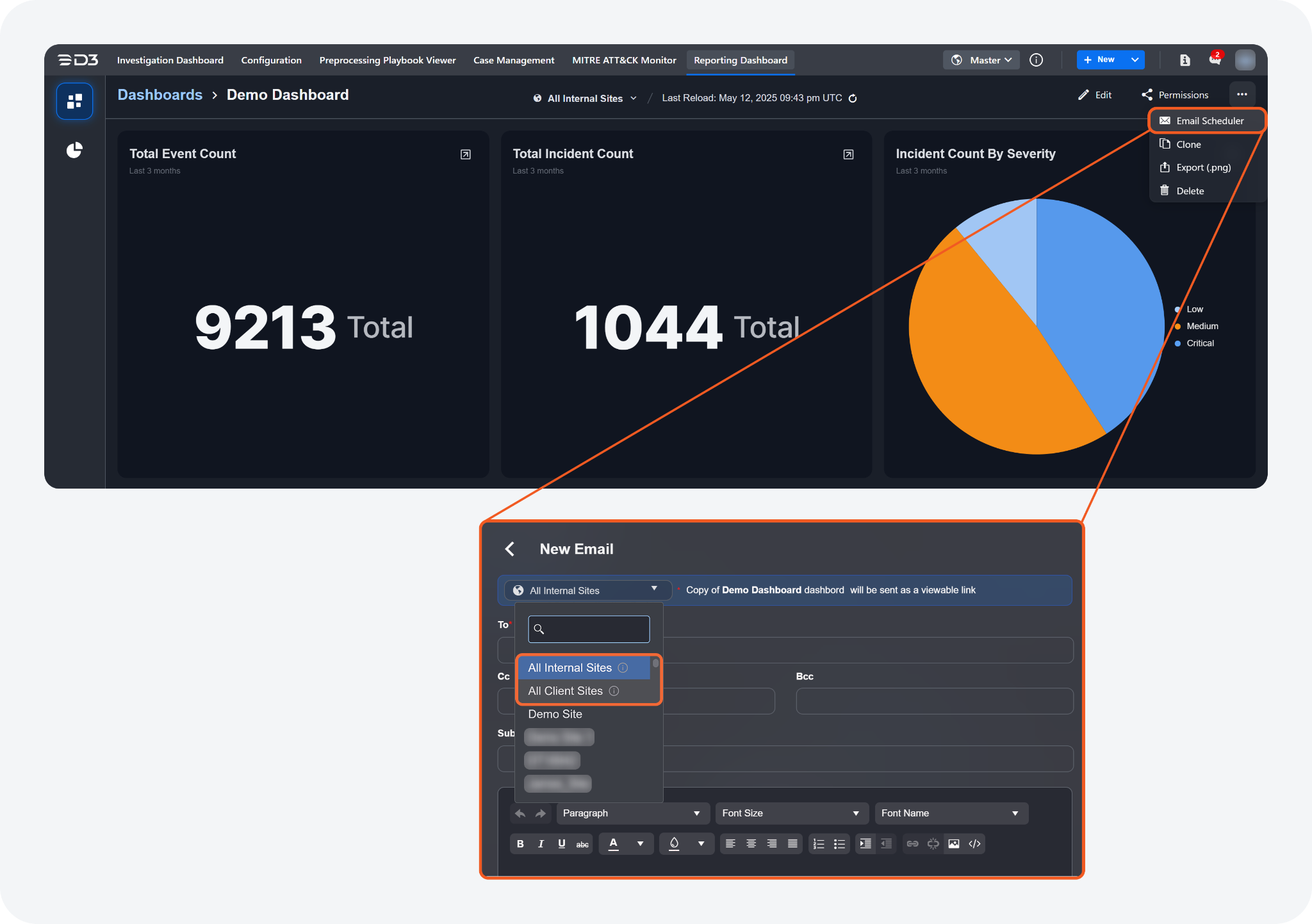Screen dimensions: 1312x924
Task: Toggle italic formatting in email editor
Action: (541, 844)
